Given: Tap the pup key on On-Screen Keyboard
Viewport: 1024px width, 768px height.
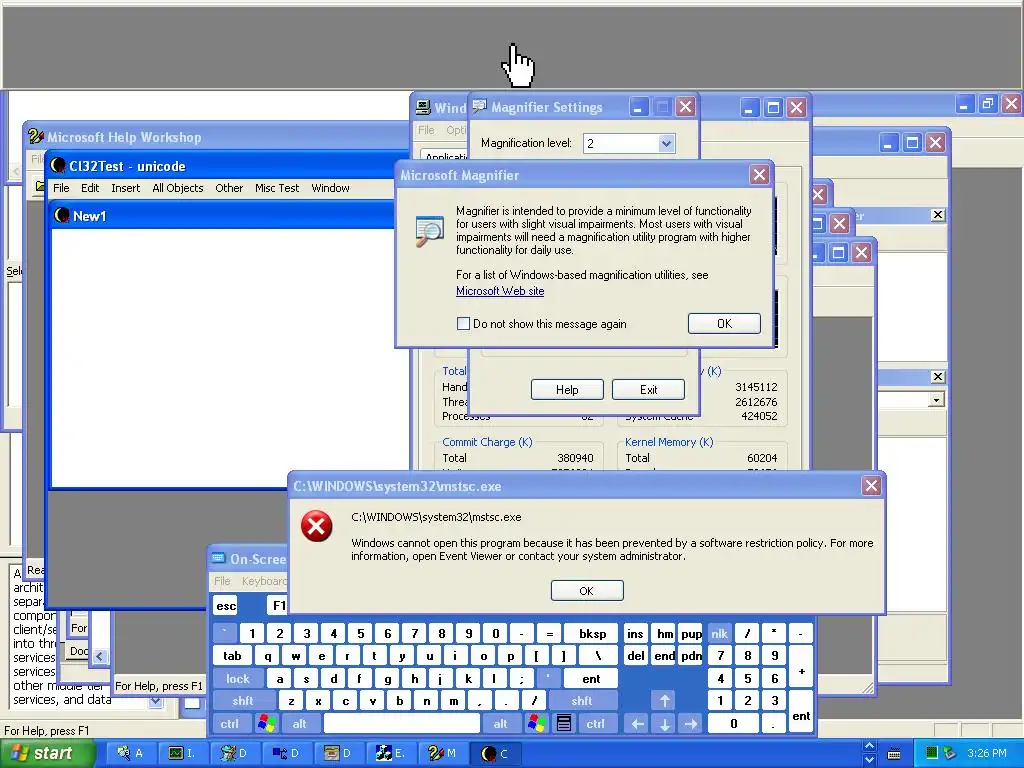Looking at the screenshot, I should pos(691,633).
